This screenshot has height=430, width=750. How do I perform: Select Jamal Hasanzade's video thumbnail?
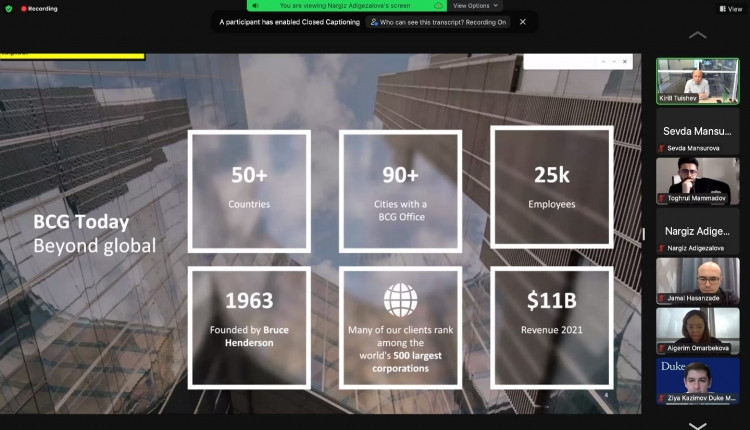(x=697, y=281)
